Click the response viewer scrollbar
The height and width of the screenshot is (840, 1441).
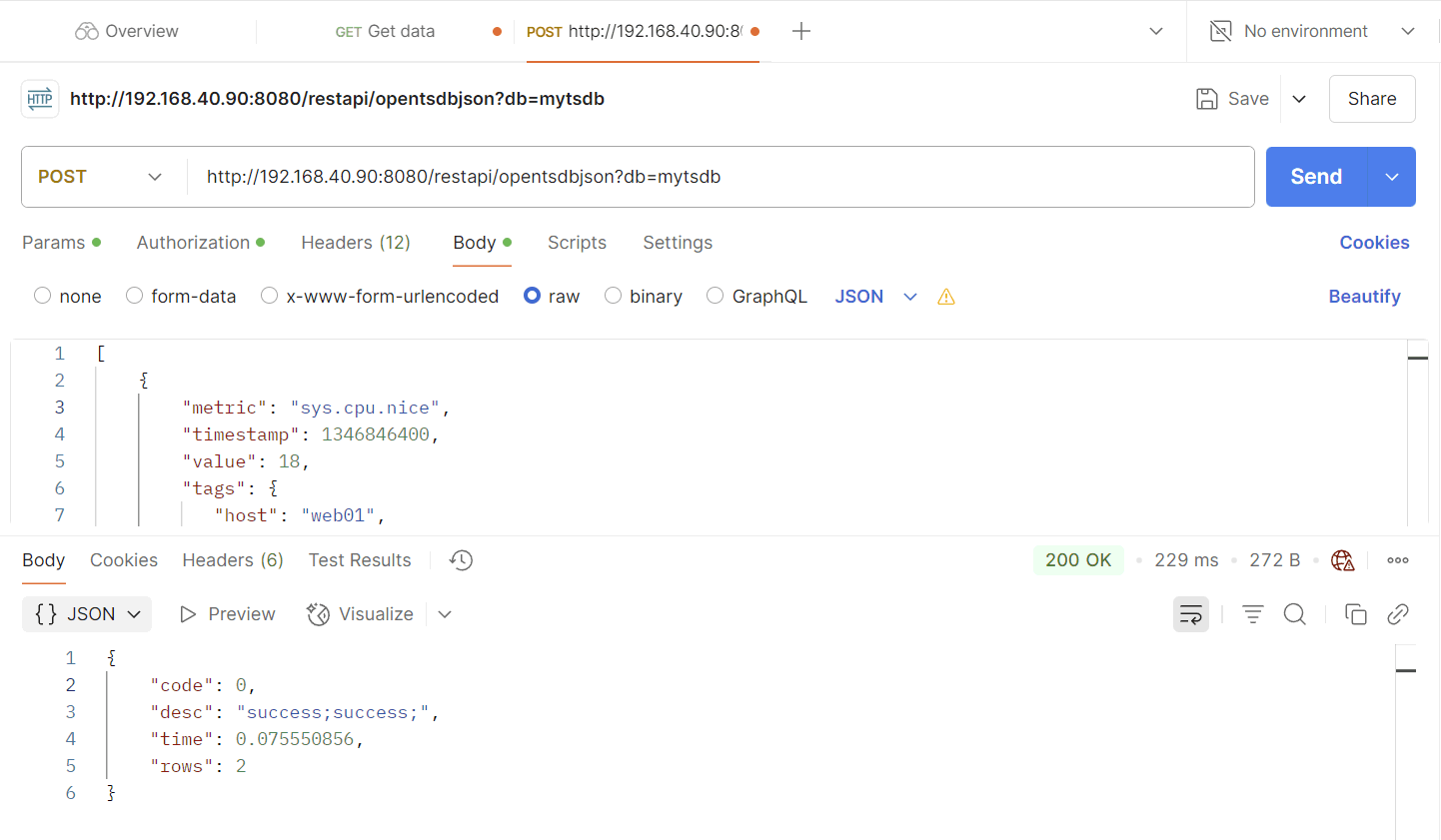1406,741
